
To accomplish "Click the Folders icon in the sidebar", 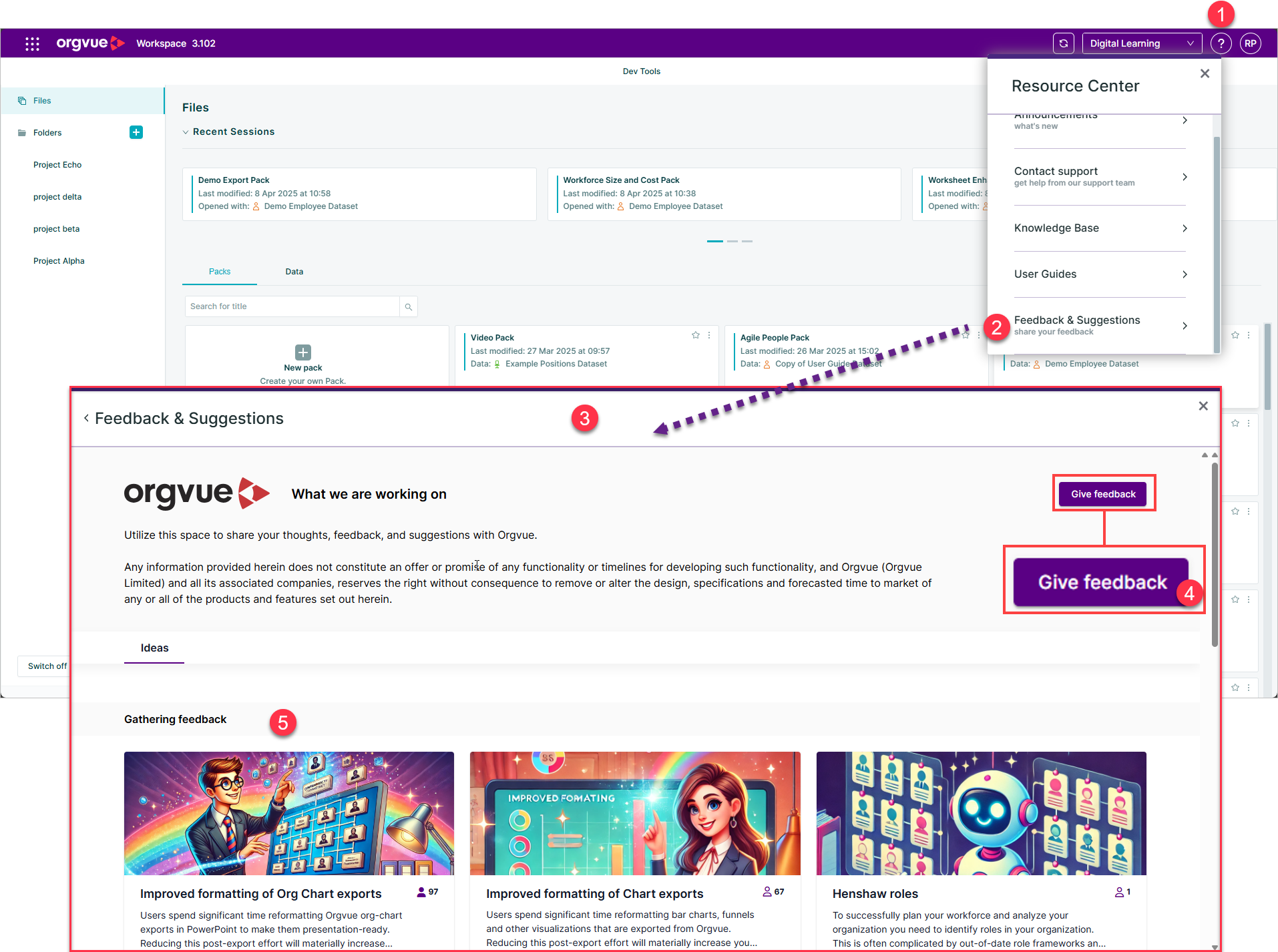I will tap(22, 133).
